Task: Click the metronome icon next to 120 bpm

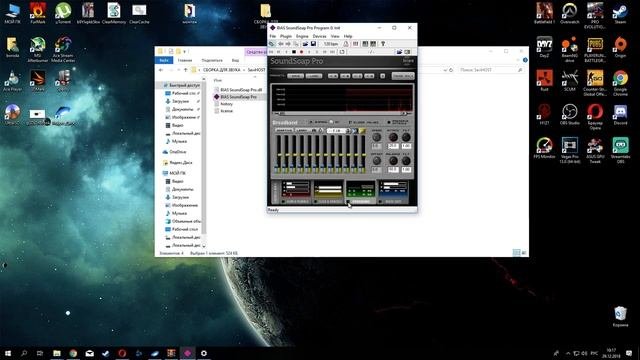Action: (346, 44)
